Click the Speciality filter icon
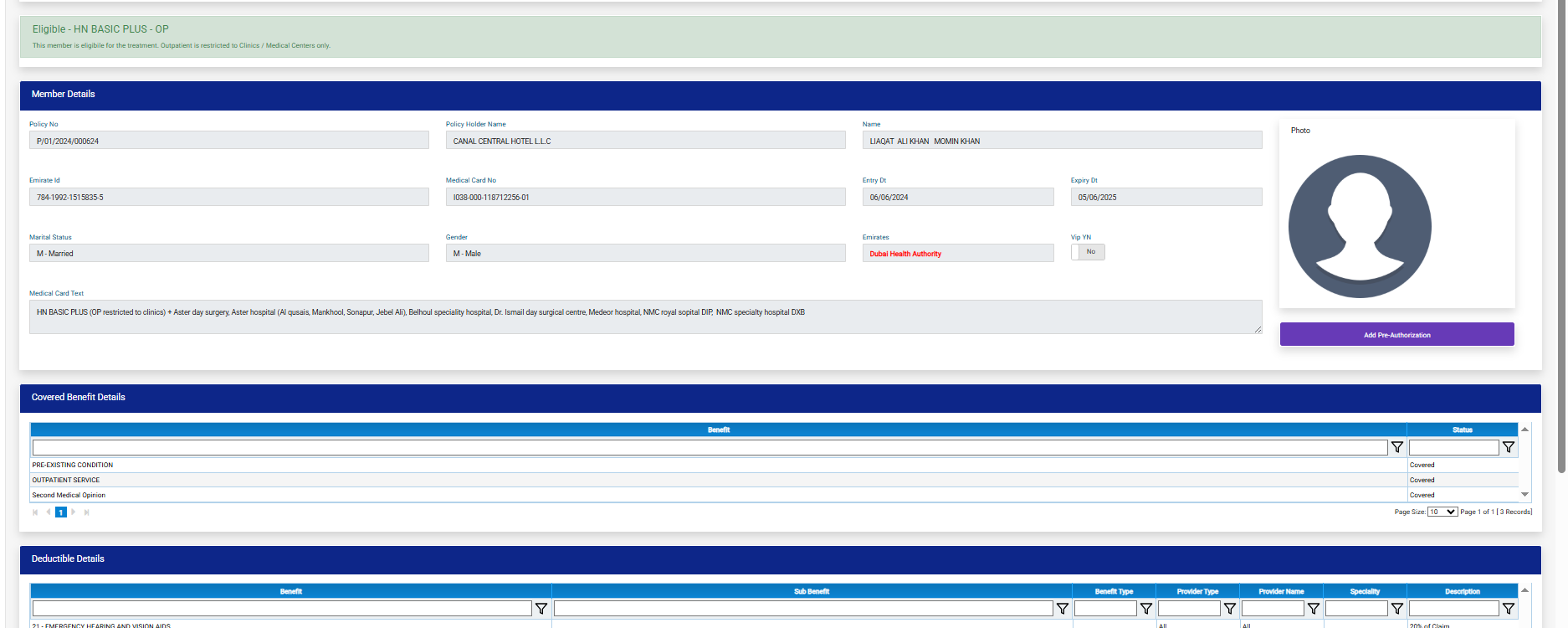Screen dimensions: 1568x628 point(1396,609)
